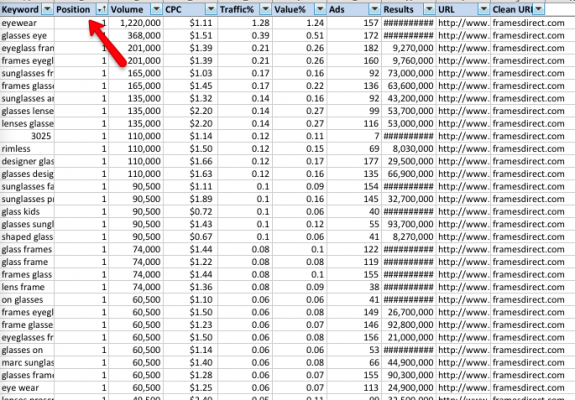Screen dimensions: 575x400
Task: Select the CPC cell $0.72
Action: pos(190,212)
